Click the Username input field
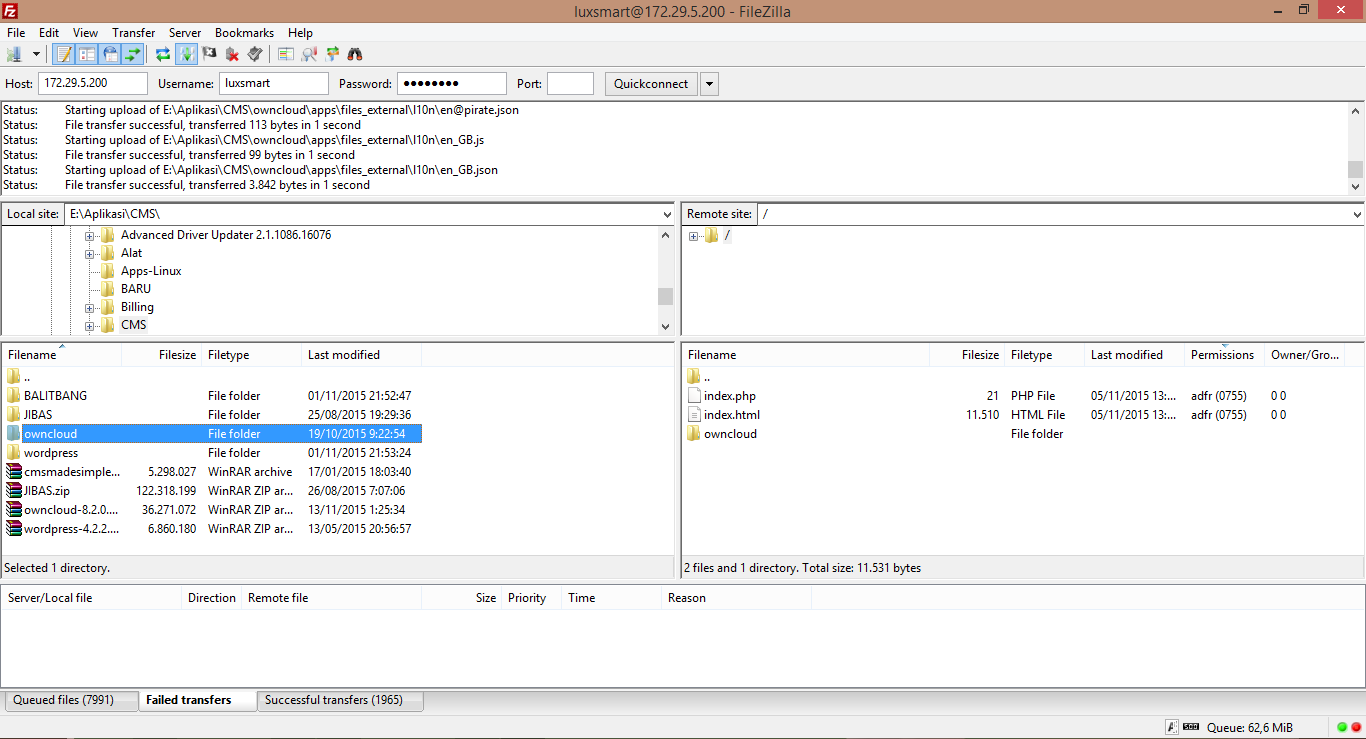The height and width of the screenshot is (739, 1366). 274,84
